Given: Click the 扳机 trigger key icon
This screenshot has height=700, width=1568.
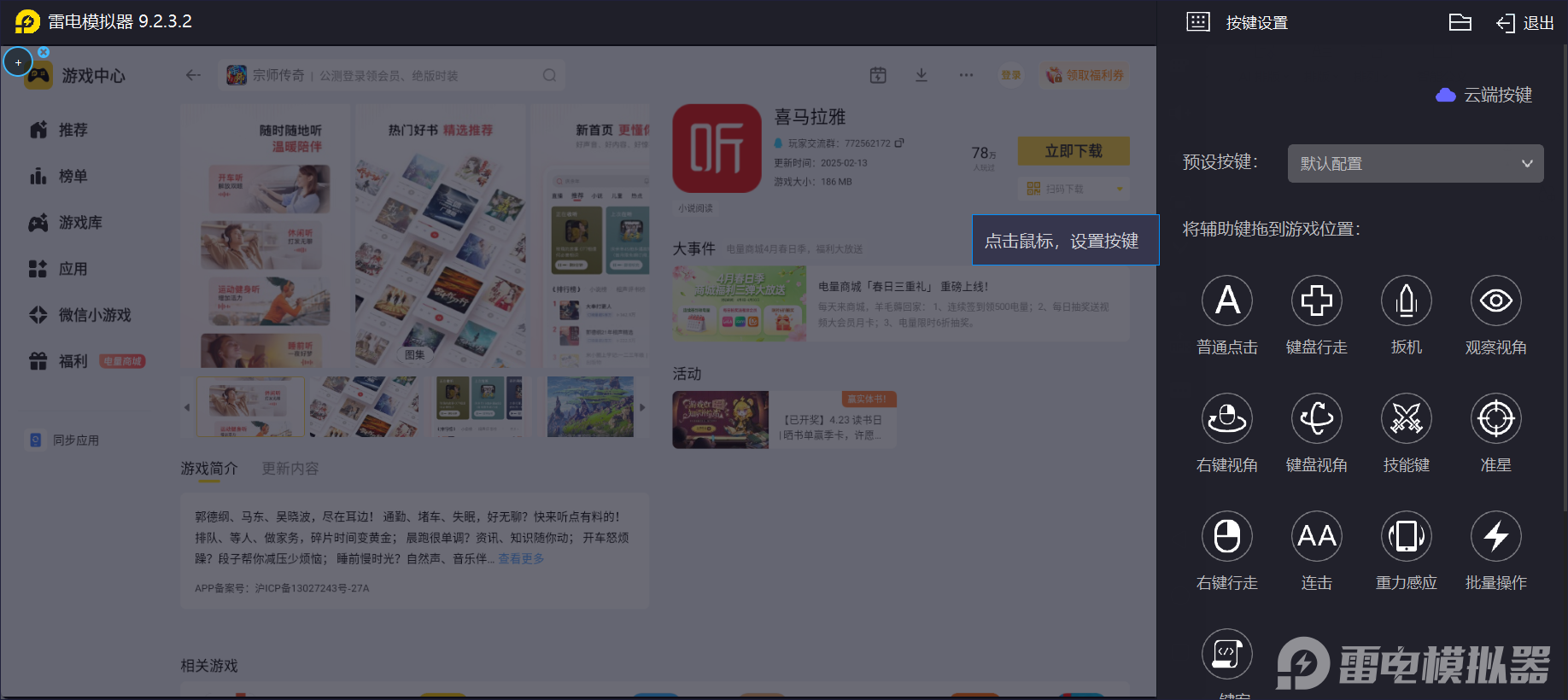Looking at the screenshot, I should [x=1406, y=300].
